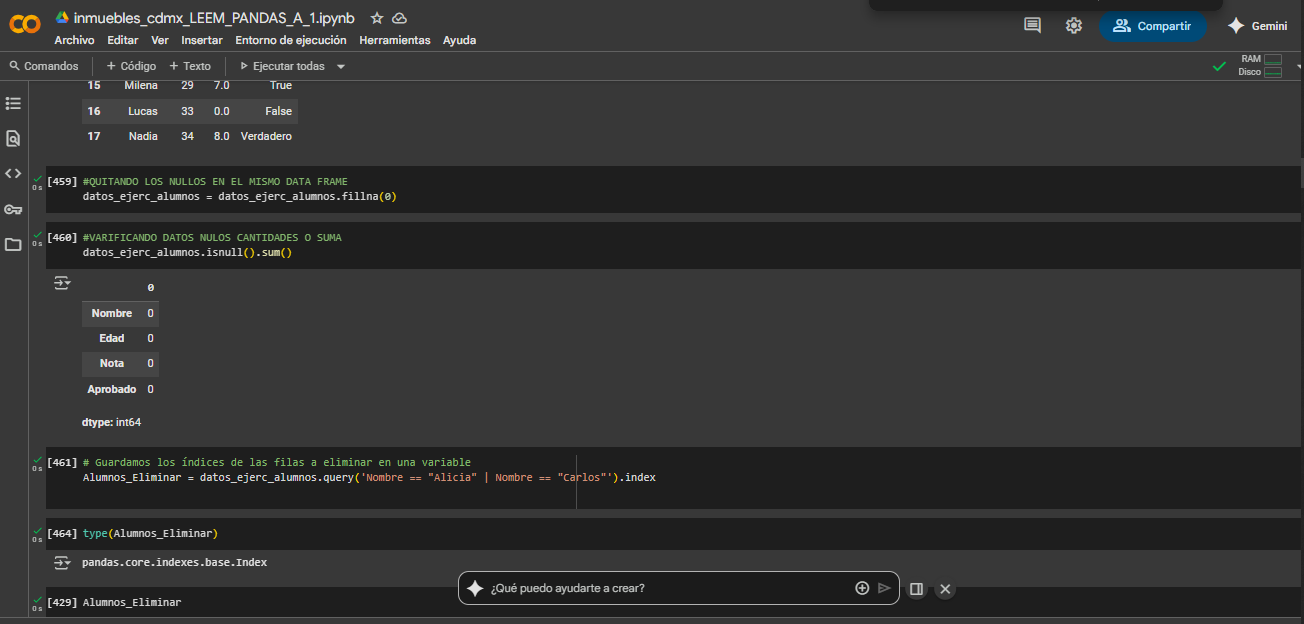Screen dimensions: 1304x624
Task: Click the Lucas row name cell
Action: (x=143, y=111)
